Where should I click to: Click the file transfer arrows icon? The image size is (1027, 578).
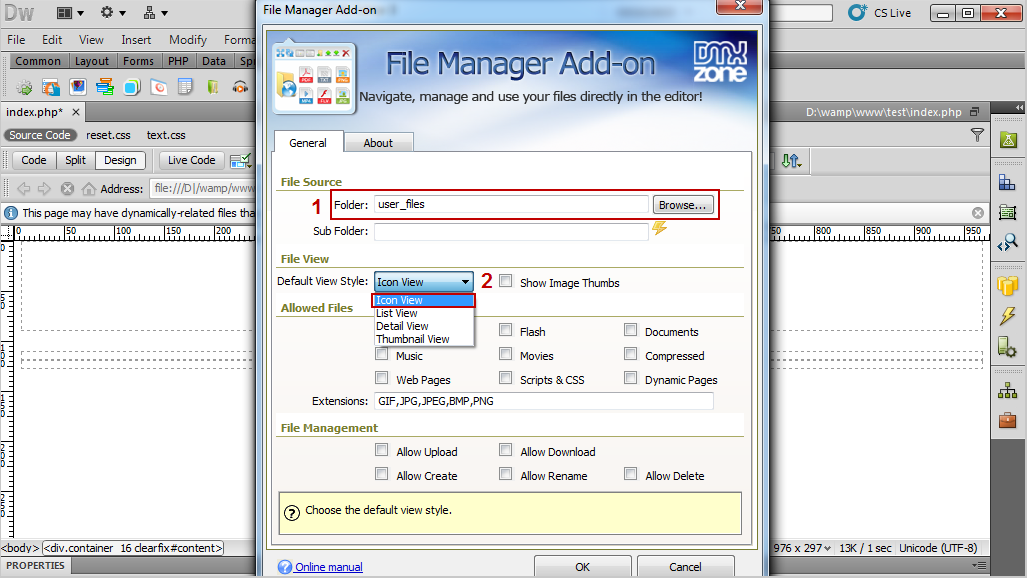tap(791, 161)
